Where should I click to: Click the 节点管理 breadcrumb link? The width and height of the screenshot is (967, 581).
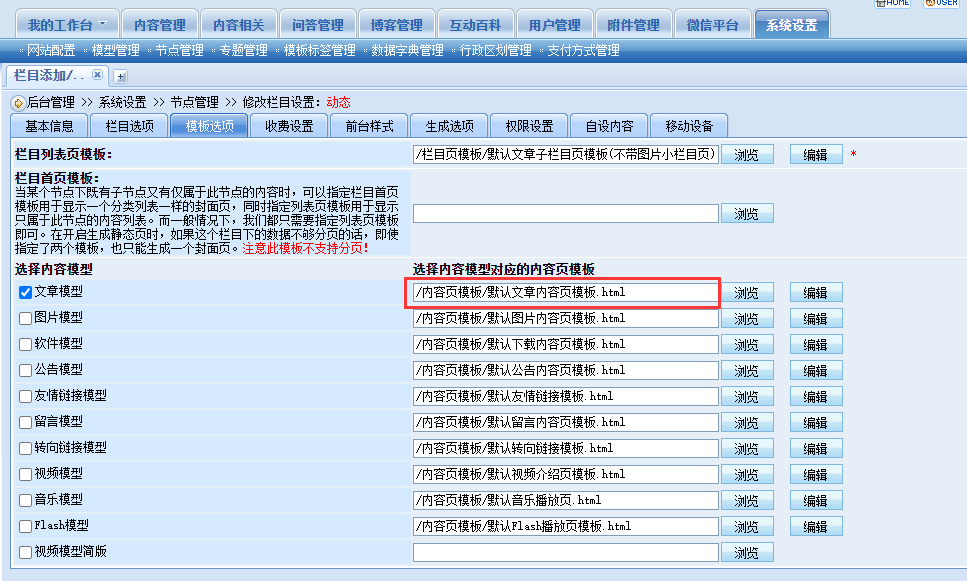pos(194,102)
